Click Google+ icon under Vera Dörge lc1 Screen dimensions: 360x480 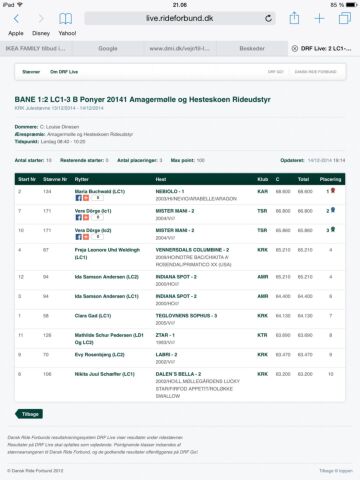pos(86,217)
